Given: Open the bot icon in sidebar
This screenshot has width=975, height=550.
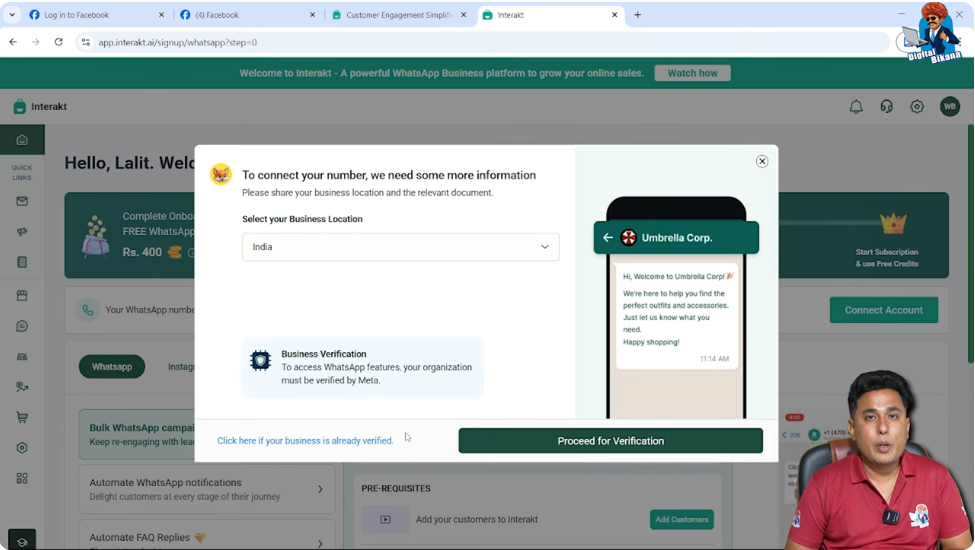Looking at the screenshot, I should pyautogui.click(x=22, y=357).
